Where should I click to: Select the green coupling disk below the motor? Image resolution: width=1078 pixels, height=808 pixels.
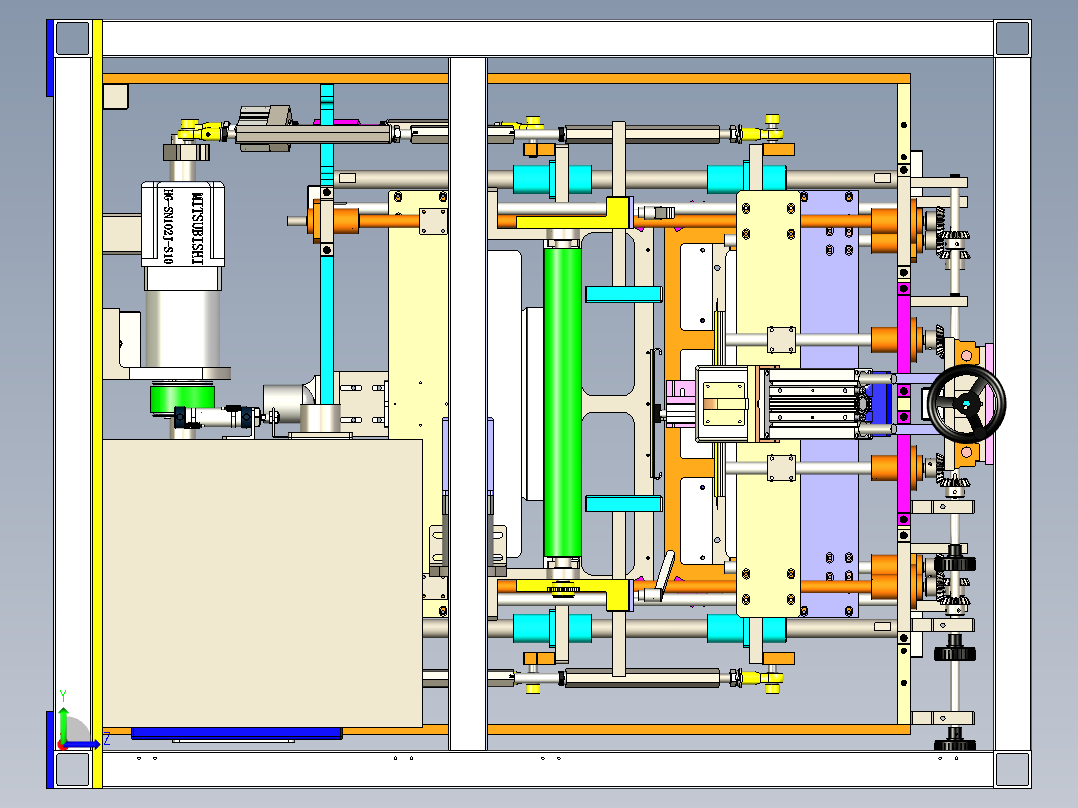click(182, 399)
